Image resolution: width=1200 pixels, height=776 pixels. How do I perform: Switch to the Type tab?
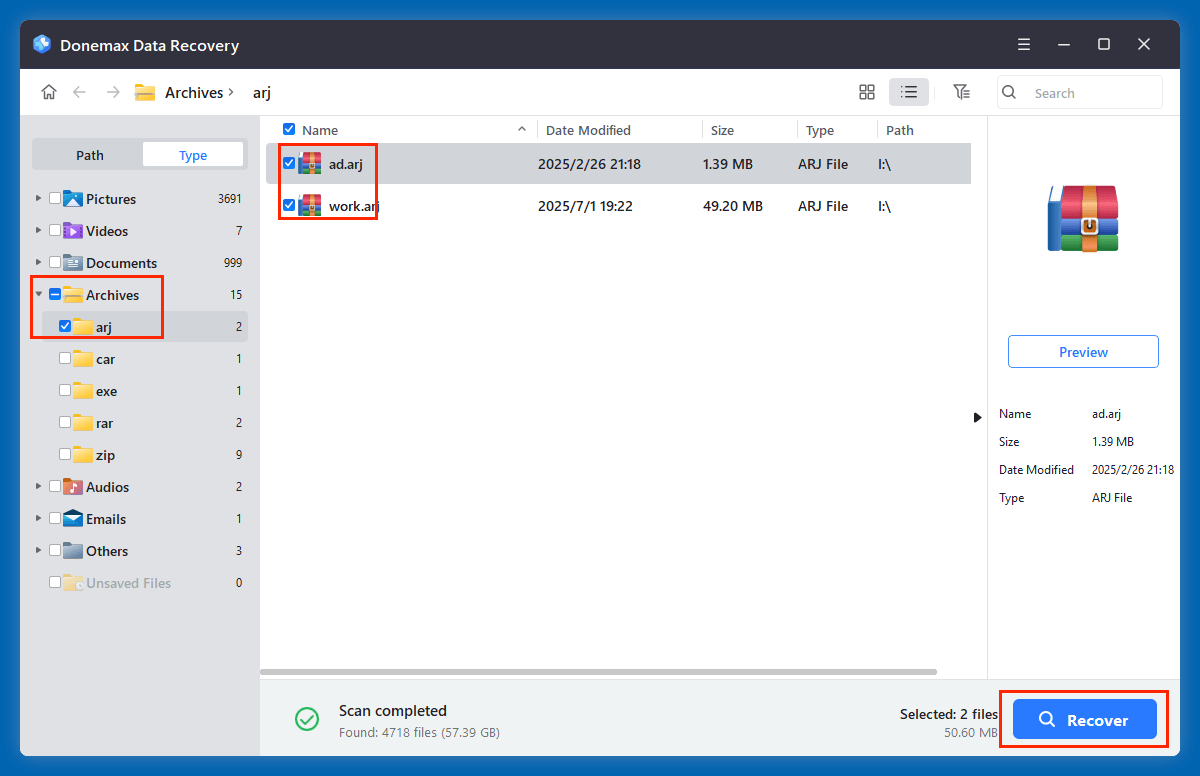[192, 154]
